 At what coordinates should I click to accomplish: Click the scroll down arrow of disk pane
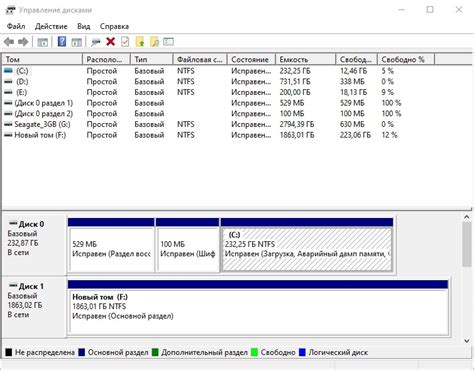tap(467, 341)
